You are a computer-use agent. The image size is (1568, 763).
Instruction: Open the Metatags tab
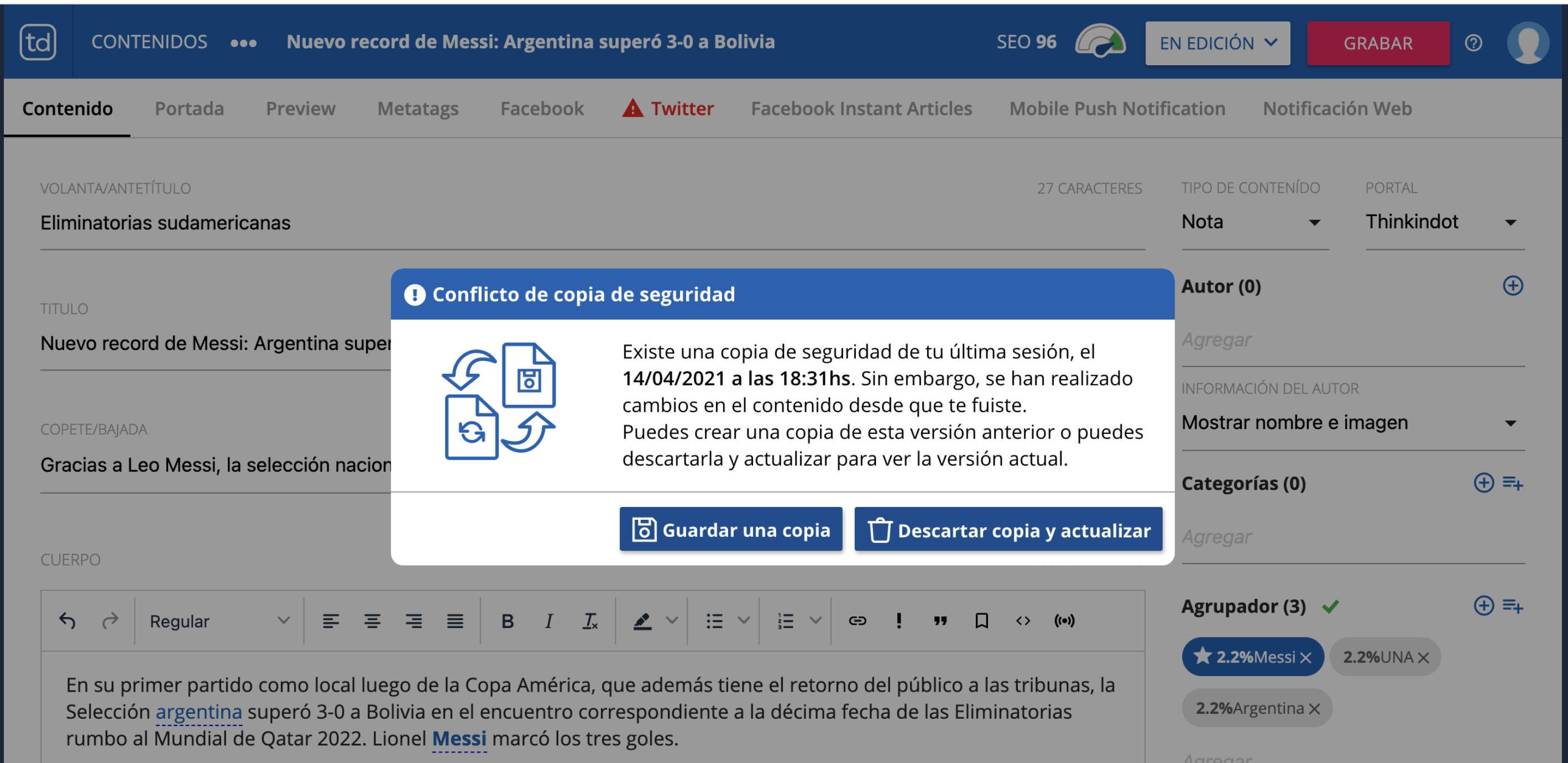417,108
